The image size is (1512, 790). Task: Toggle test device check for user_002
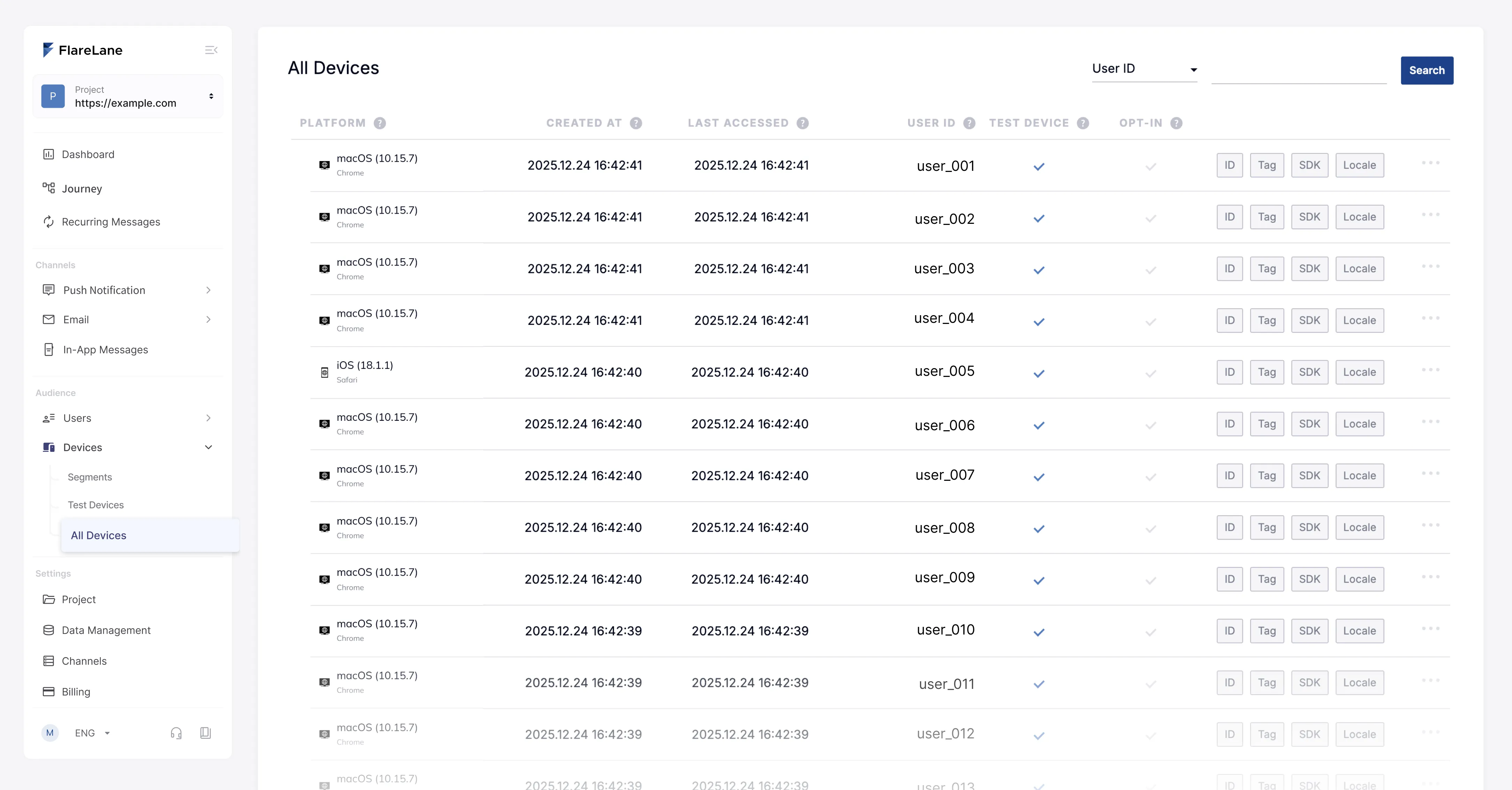pos(1039,218)
